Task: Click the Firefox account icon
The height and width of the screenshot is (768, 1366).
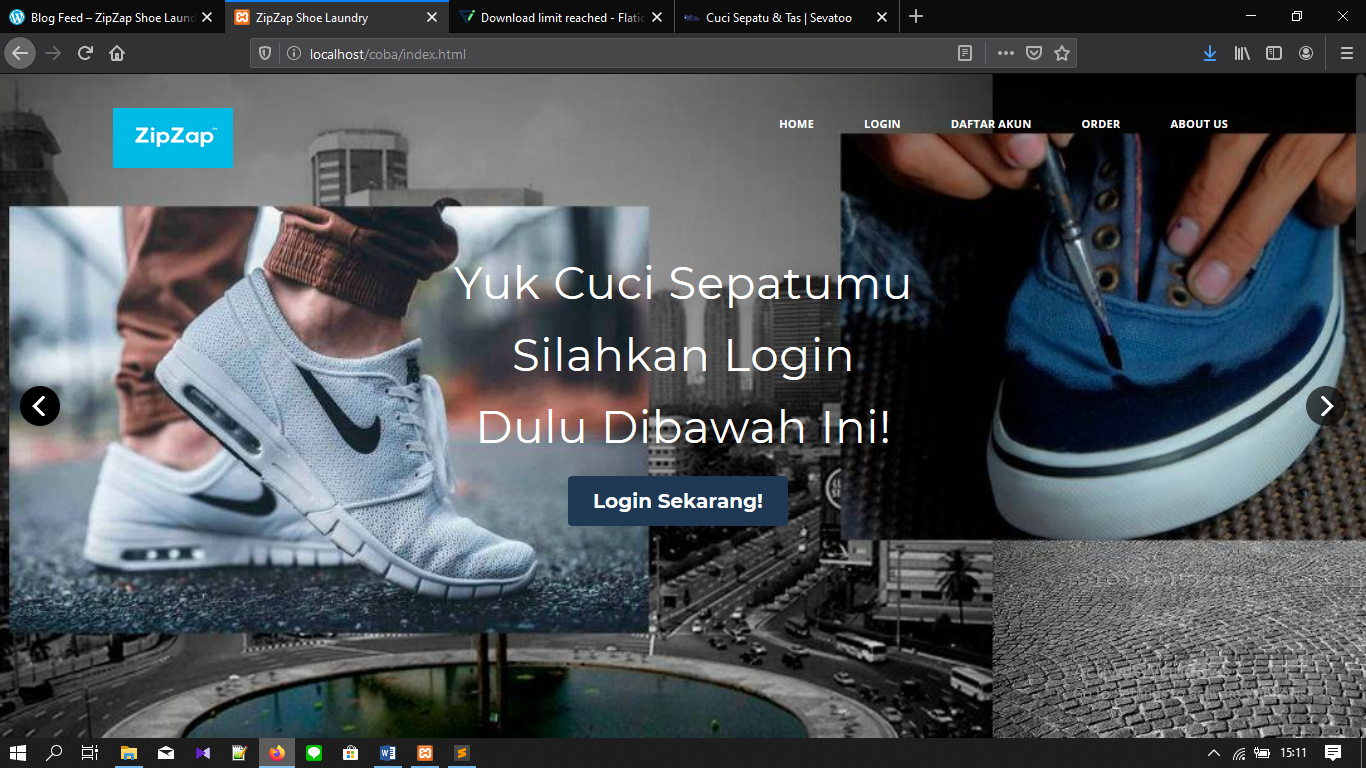Action: tap(1305, 53)
